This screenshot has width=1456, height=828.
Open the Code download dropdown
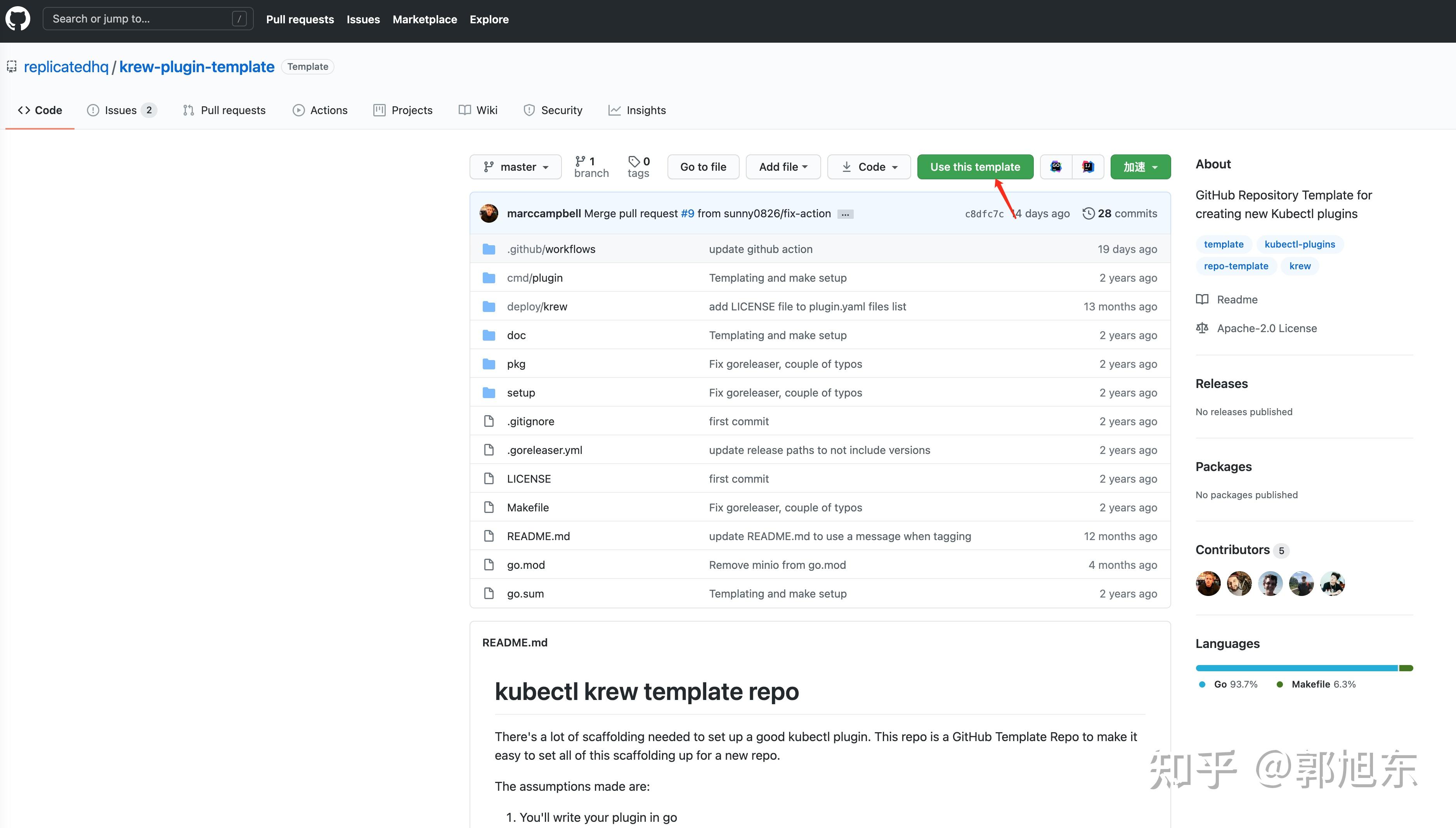pyautogui.click(x=868, y=166)
